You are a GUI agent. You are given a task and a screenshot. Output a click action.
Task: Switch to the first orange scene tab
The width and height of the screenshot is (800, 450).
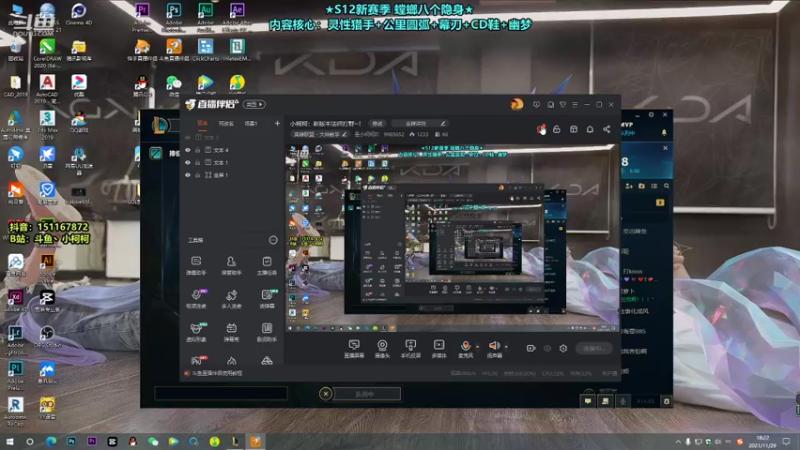point(203,123)
